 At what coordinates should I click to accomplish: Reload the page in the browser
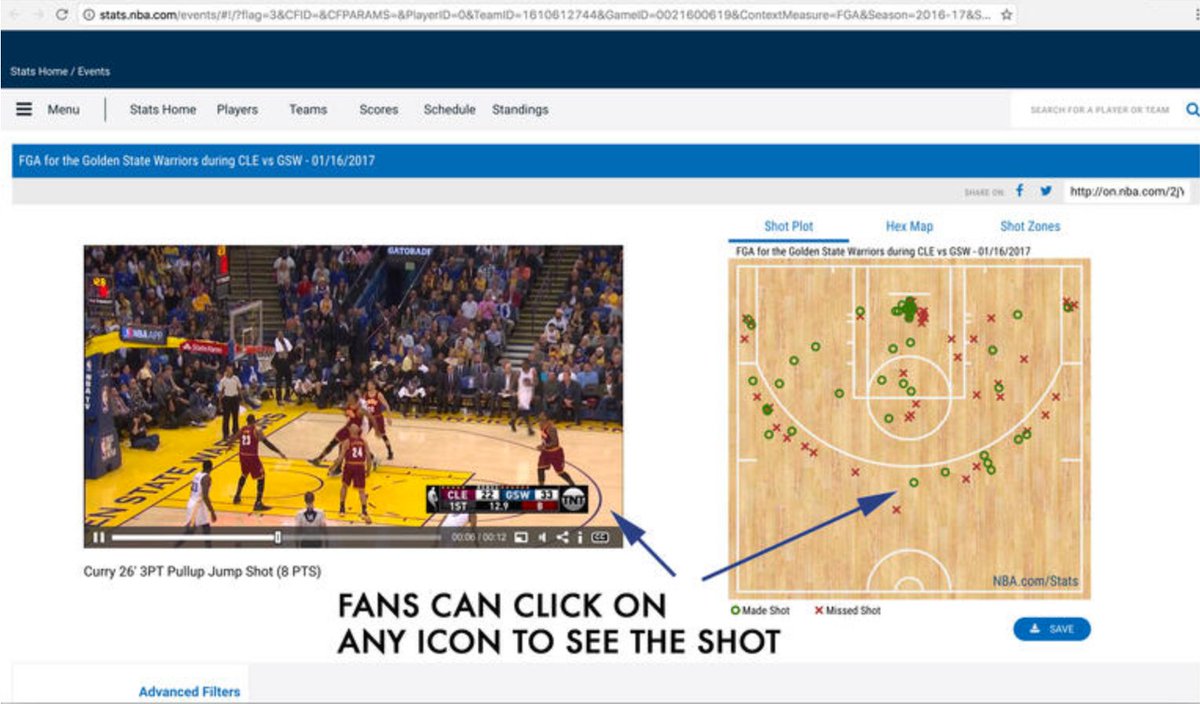[62, 15]
